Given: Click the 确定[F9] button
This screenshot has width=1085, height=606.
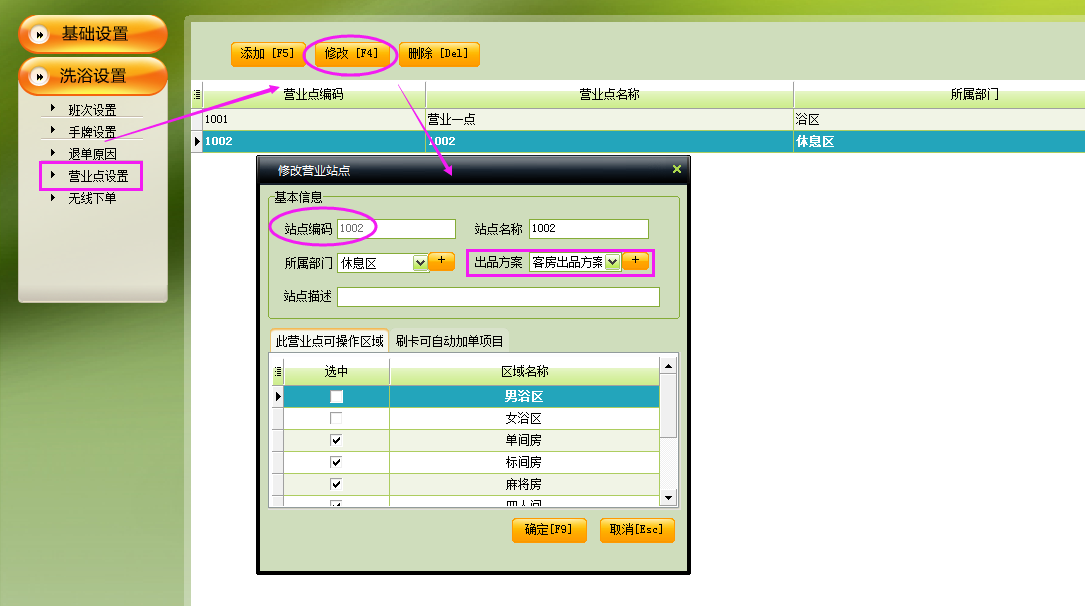Looking at the screenshot, I should coord(548,530).
